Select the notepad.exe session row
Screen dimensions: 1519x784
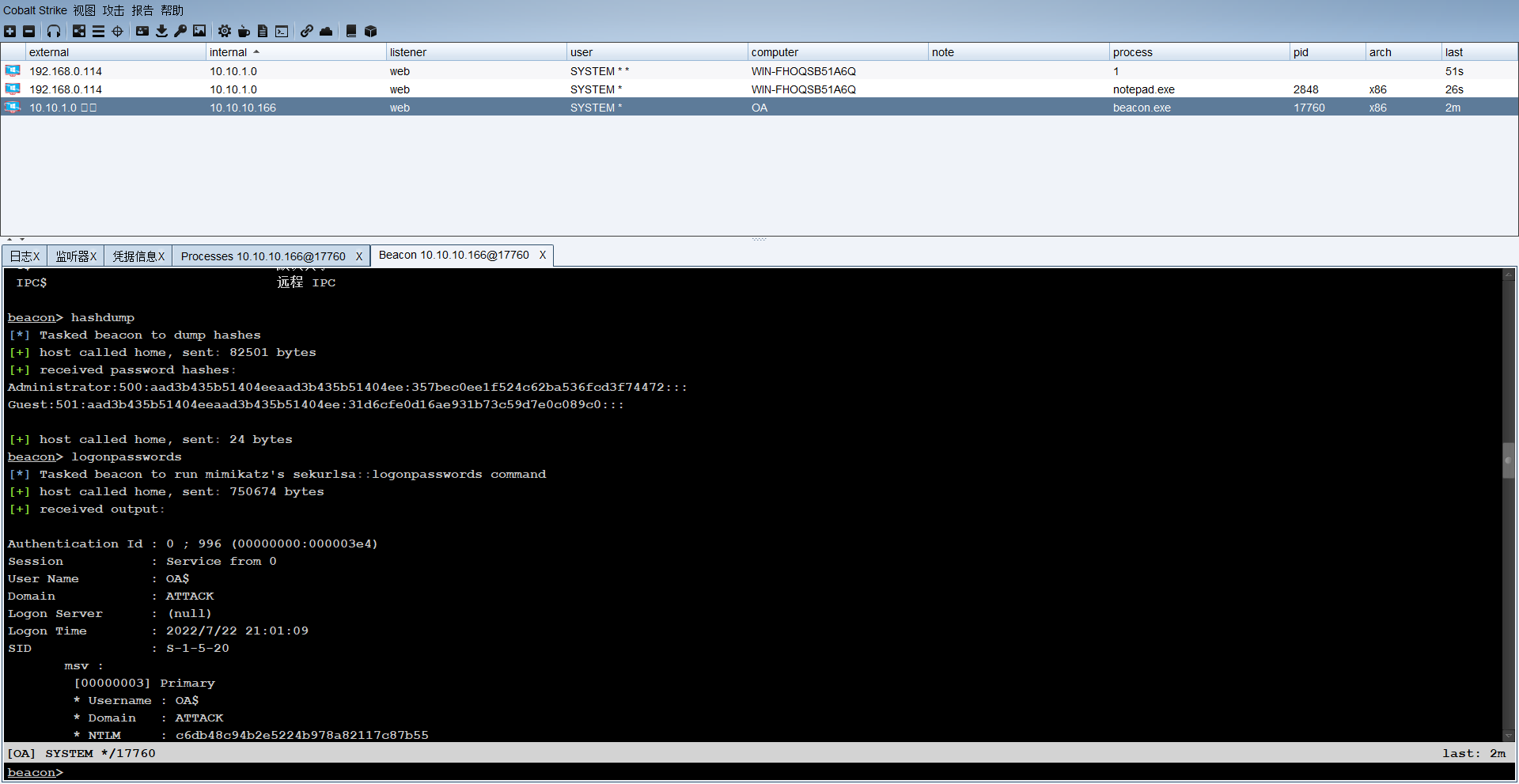tap(759, 89)
